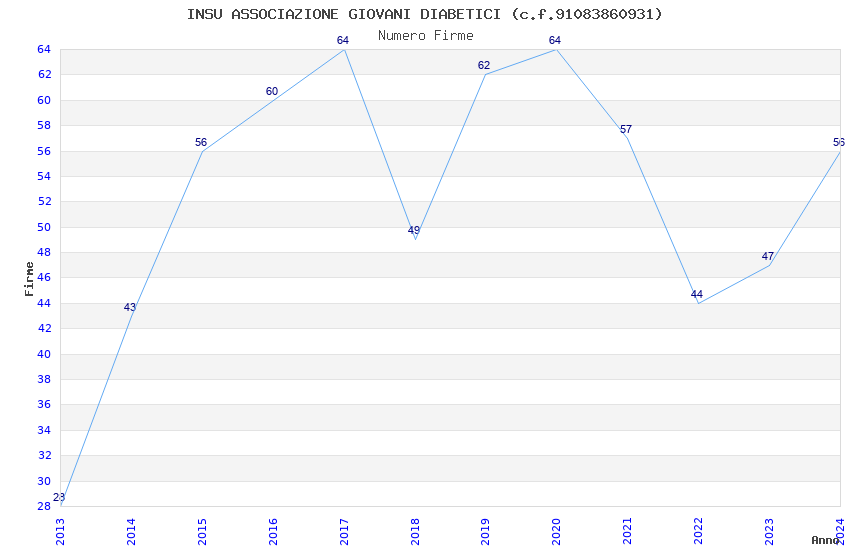
Task: Click the data label 64 for 2017
Action: coord(343,41)
